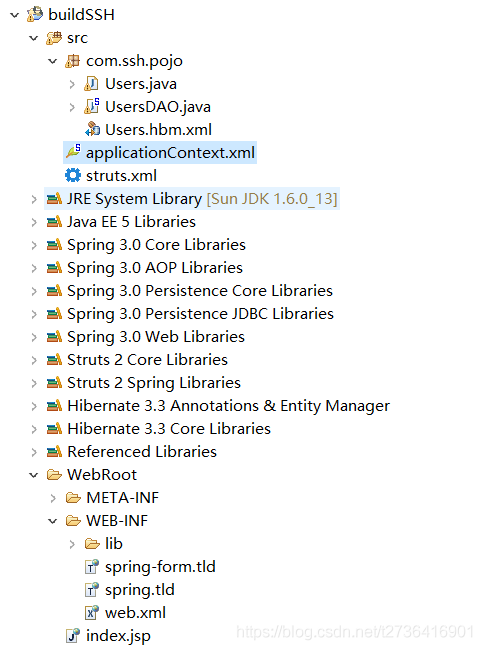The height and width of the screenshot is (650, 482).
Task: Select the spring-form.tld file name
Action: pyautogui.click(x=160, y=567)
